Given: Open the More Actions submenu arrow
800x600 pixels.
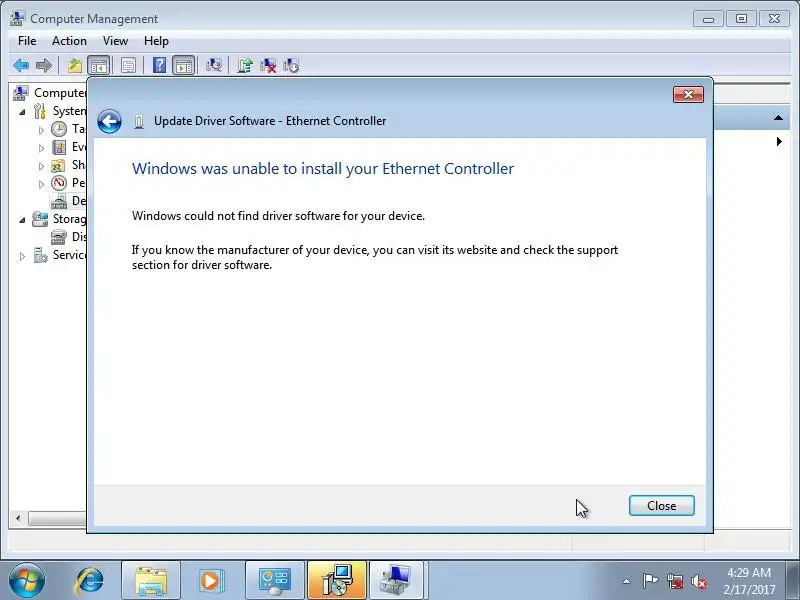Looking at the screenshot, I should pyautogui.click(x=779, y=141).
